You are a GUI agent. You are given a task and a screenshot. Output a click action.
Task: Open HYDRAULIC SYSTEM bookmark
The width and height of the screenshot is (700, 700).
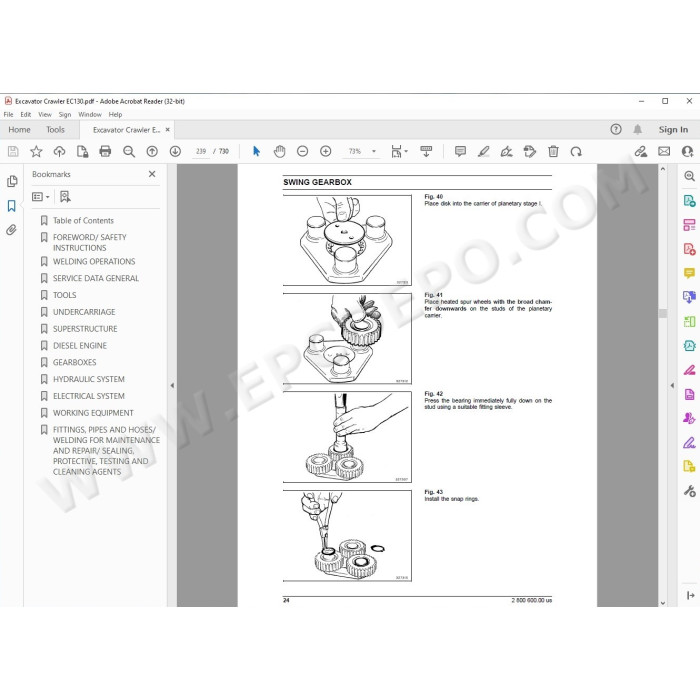coord(88,379)
